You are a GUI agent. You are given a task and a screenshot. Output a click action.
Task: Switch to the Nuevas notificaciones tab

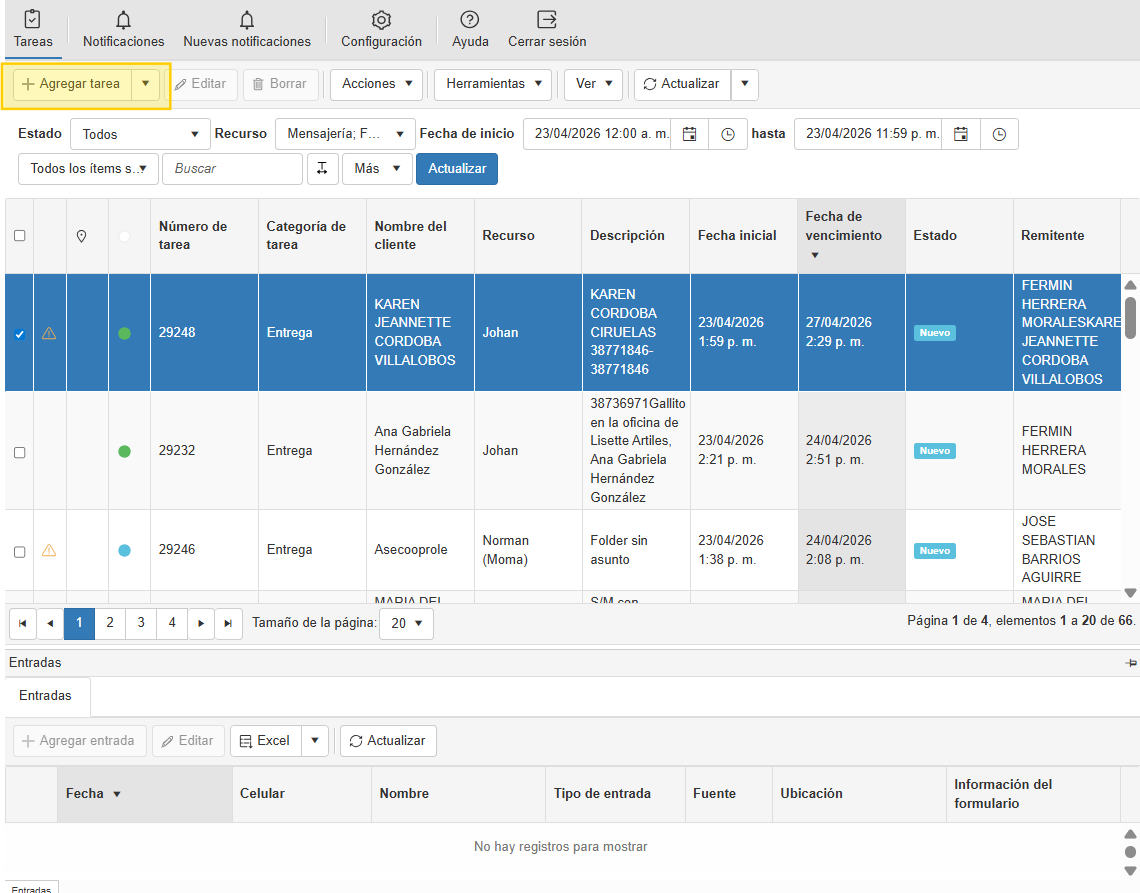click(x=247, y=30)
